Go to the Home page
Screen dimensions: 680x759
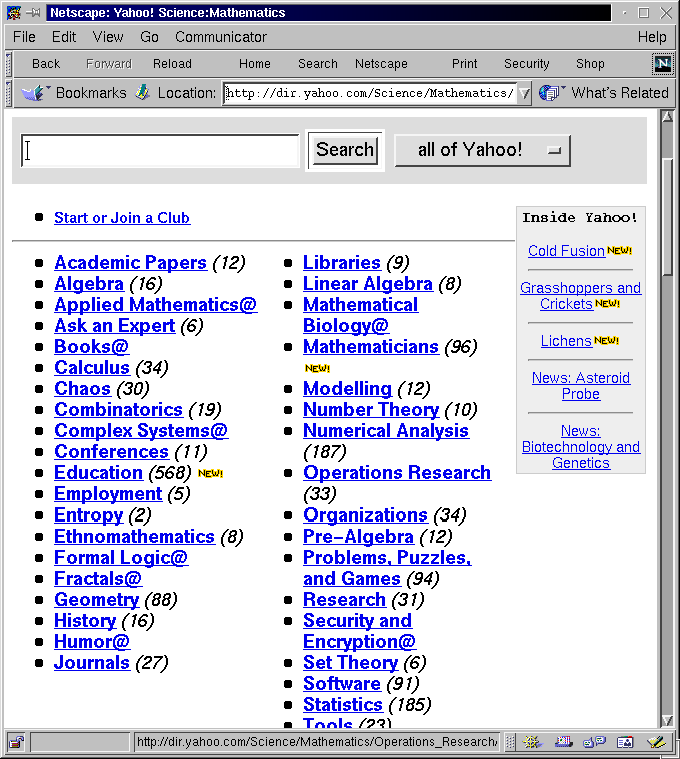[x=255, y=64]
